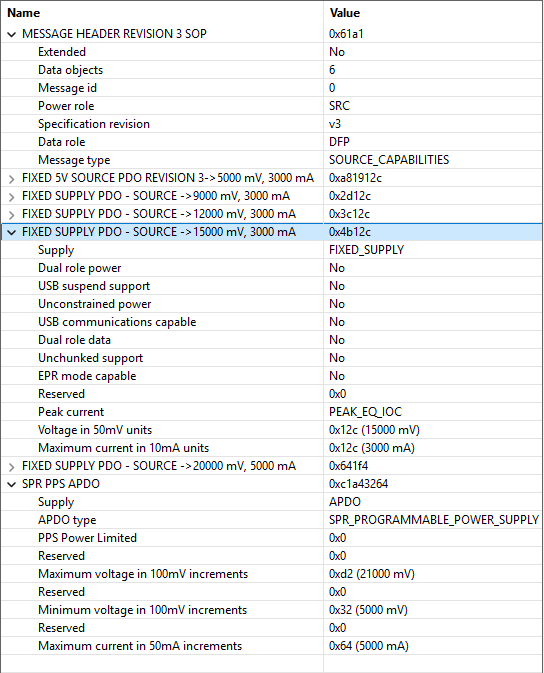Expand the FIXED 5V SOURCE PDO 5000 mV node
The width and height of the screenshot is (544, 673).
coord(12,179)
